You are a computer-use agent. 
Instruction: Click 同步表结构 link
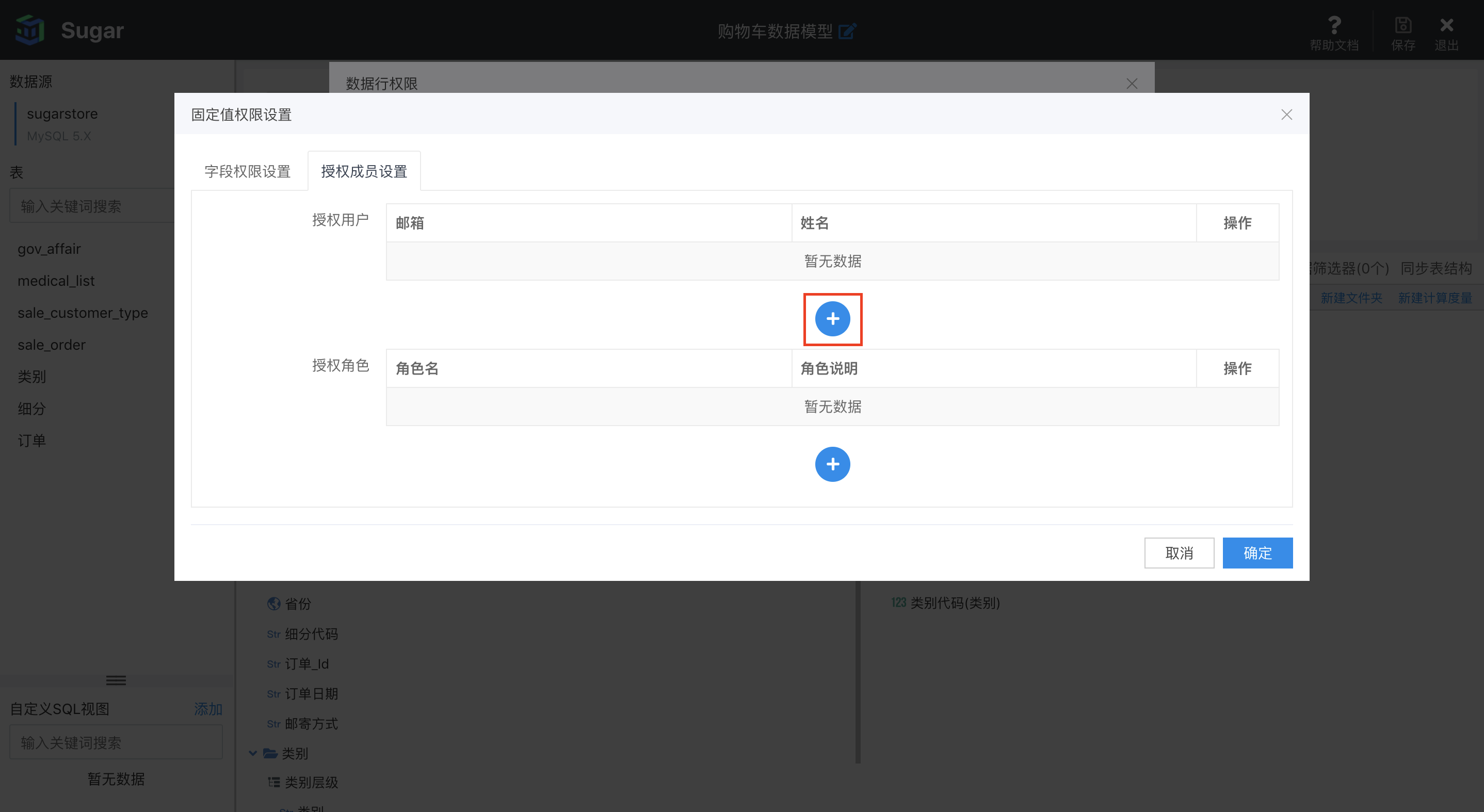[1436, 268]
